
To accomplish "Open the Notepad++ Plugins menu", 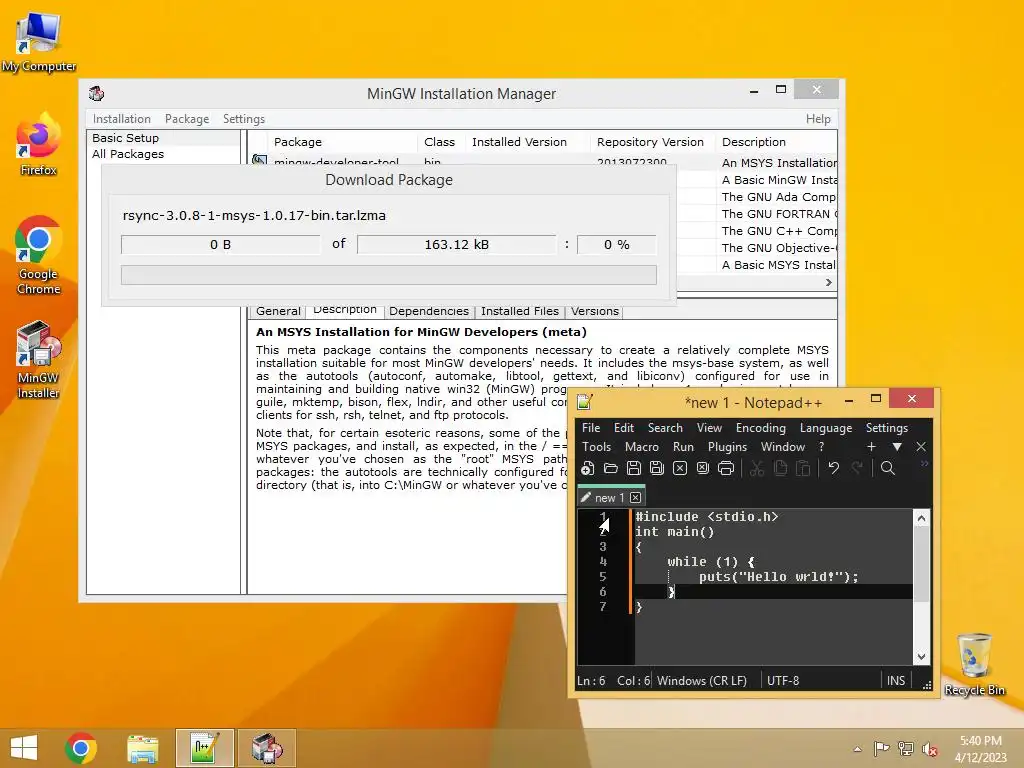I will point(727,447).
